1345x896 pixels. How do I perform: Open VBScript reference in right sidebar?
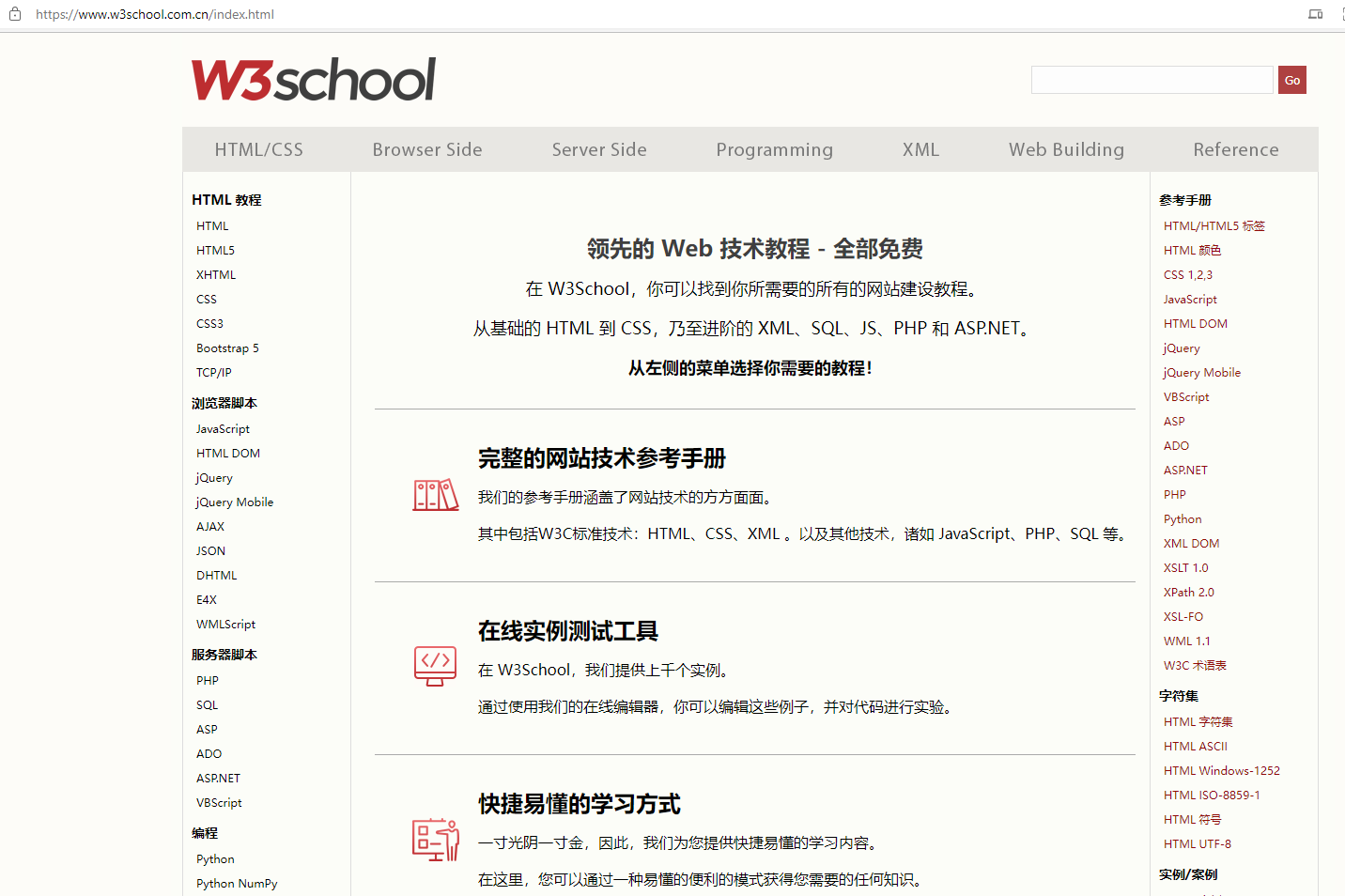click(x=1186, y=396)
